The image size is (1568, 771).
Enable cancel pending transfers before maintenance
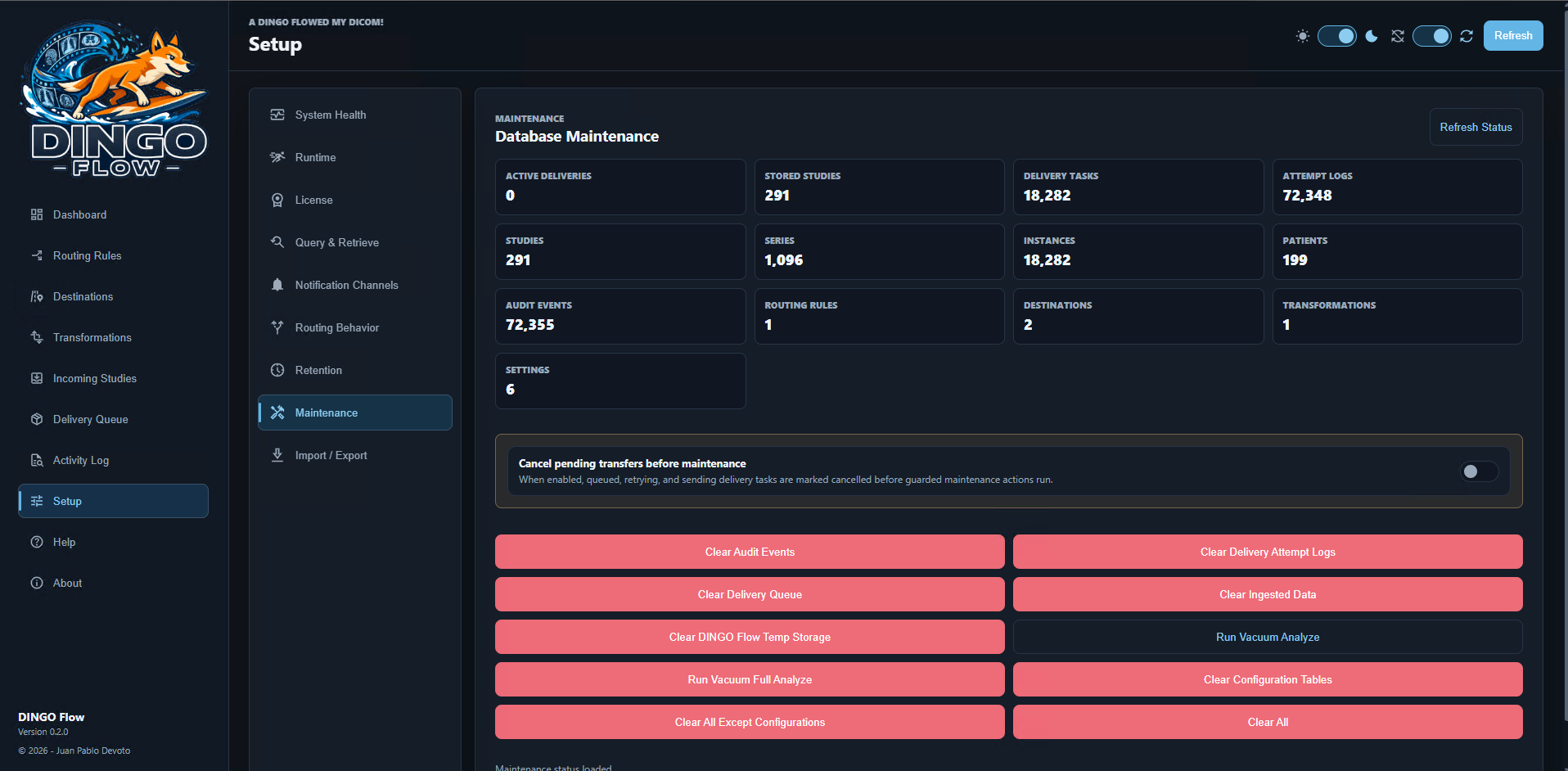pos(1480,471)
